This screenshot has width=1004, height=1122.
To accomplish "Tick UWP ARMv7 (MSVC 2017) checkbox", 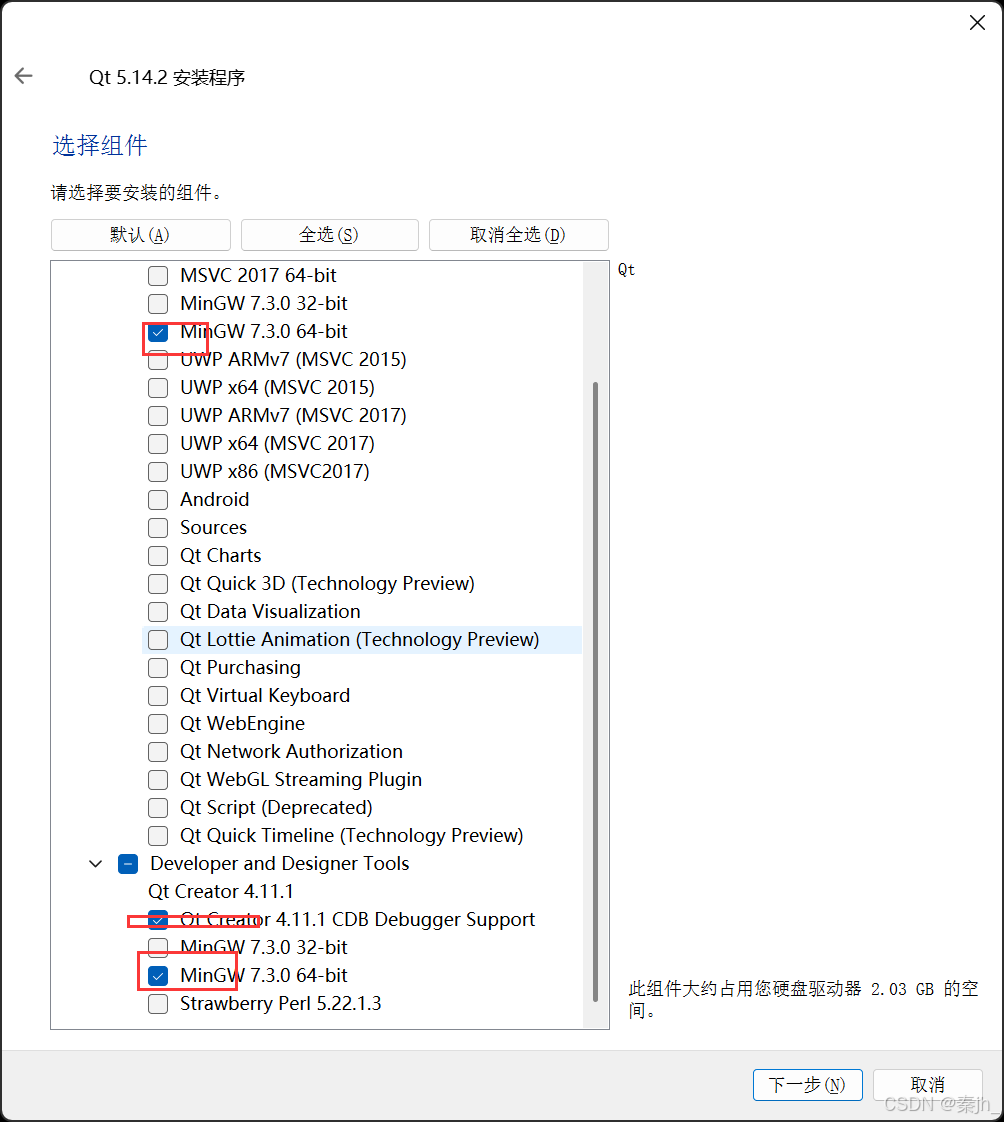I will pos(157,416).
